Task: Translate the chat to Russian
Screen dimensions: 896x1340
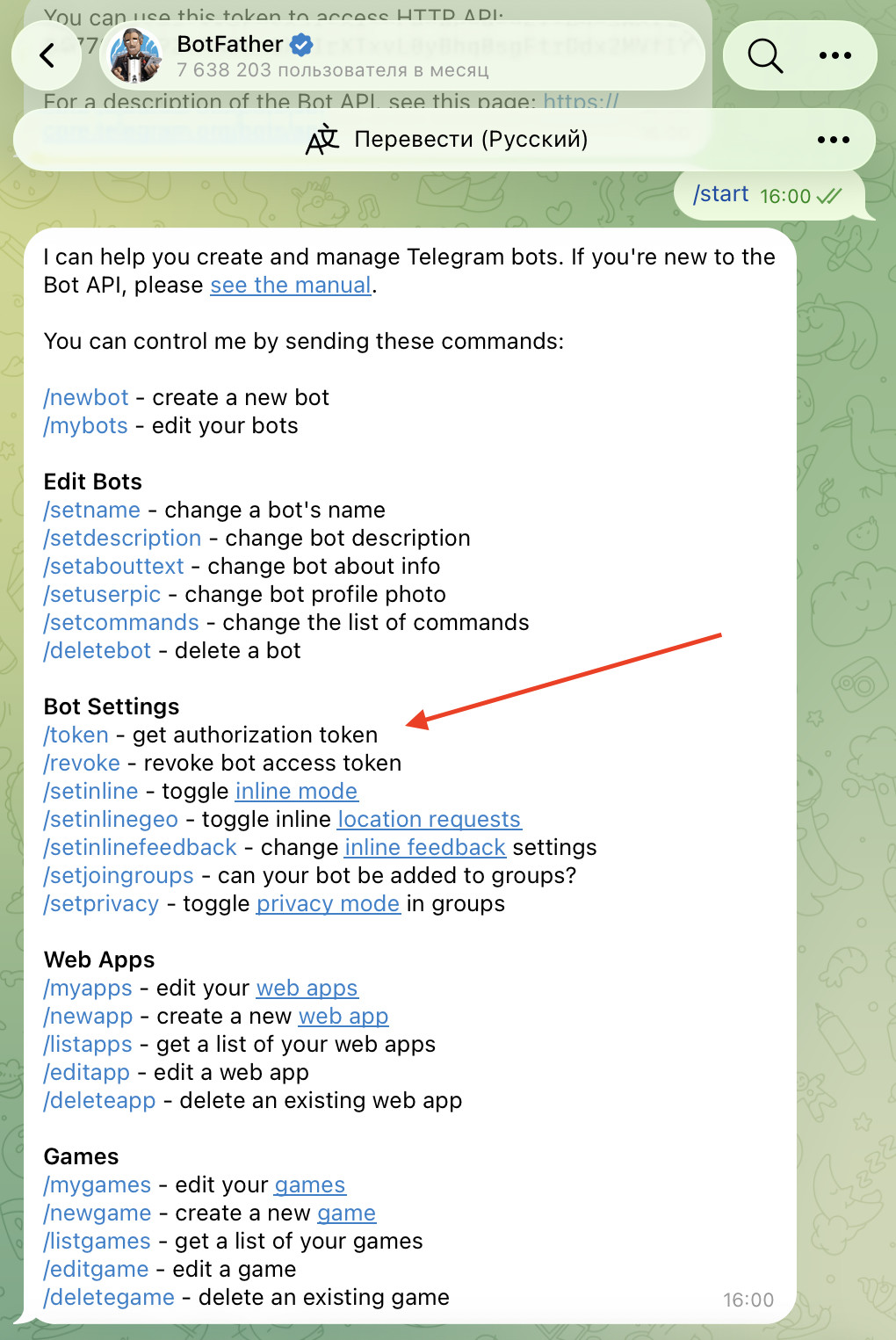Action: point(471,139)
